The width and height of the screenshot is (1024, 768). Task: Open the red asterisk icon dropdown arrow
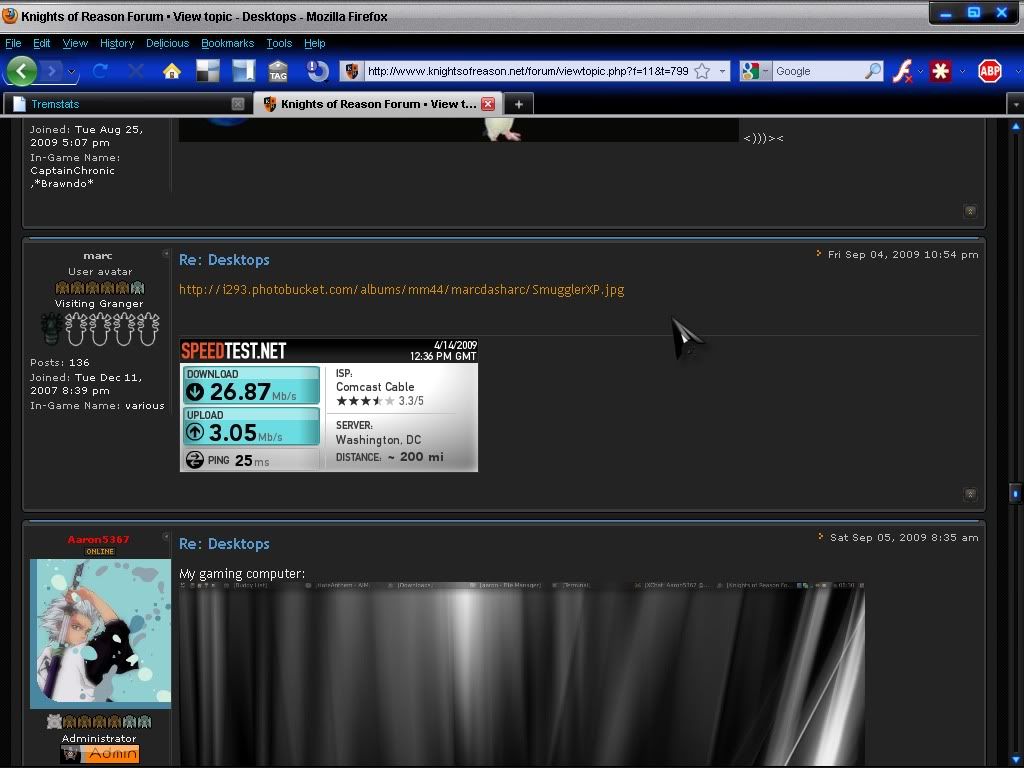coord(961,71)
